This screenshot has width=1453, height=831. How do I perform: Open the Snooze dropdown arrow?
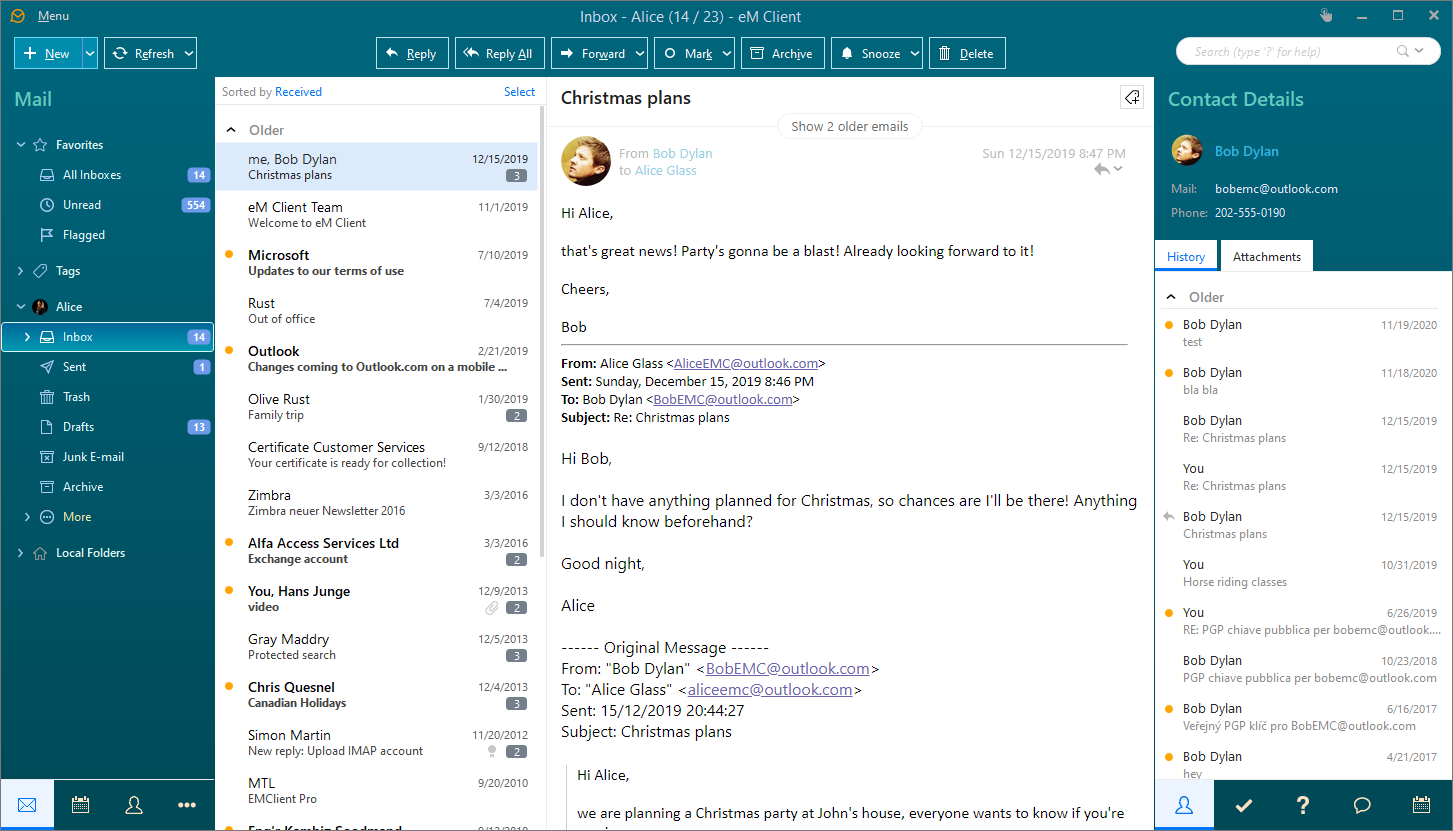click(x=915, y=54)
